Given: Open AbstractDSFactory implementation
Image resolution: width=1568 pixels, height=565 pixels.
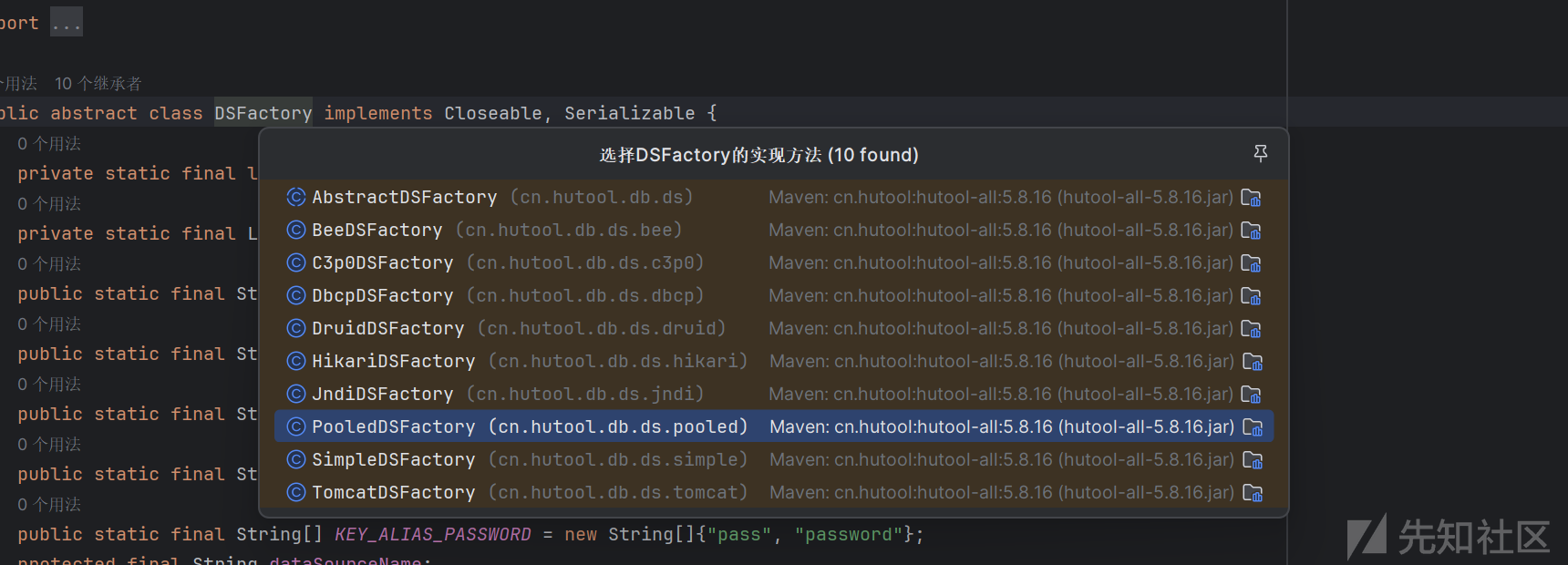Looking at the screenshot, I should [774, 197].
